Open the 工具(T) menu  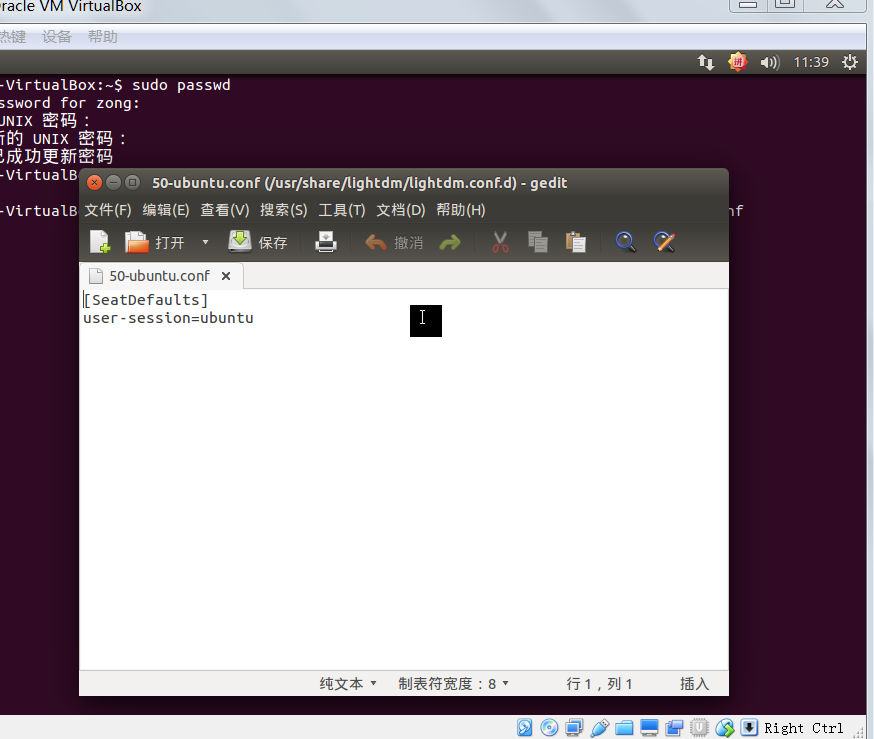[x=342, y=210]
